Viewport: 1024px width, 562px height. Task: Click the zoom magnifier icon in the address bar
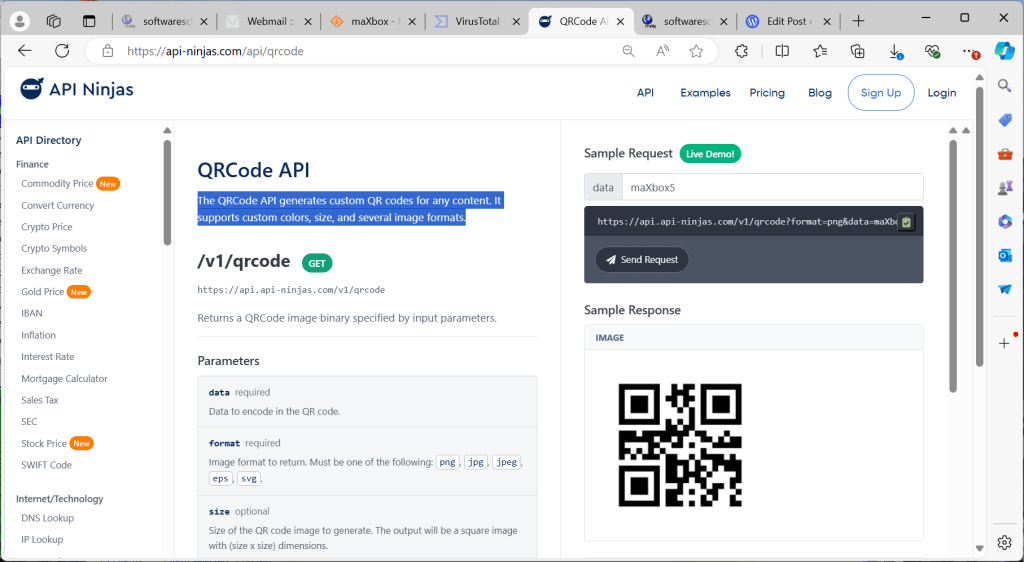[x=629, y=51]
